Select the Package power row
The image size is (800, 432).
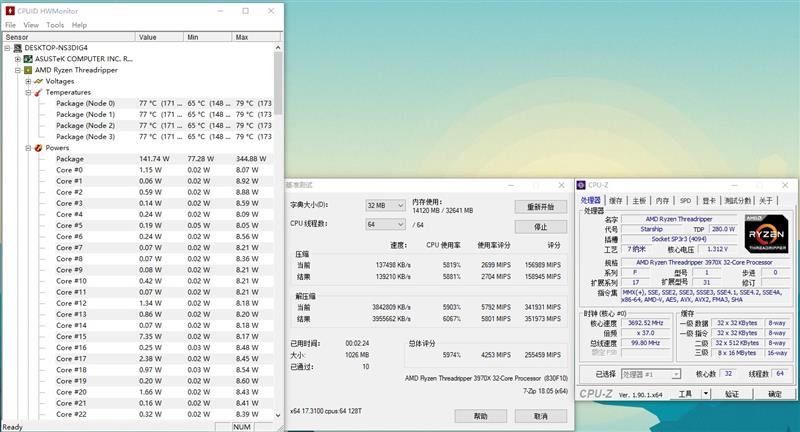163,159
